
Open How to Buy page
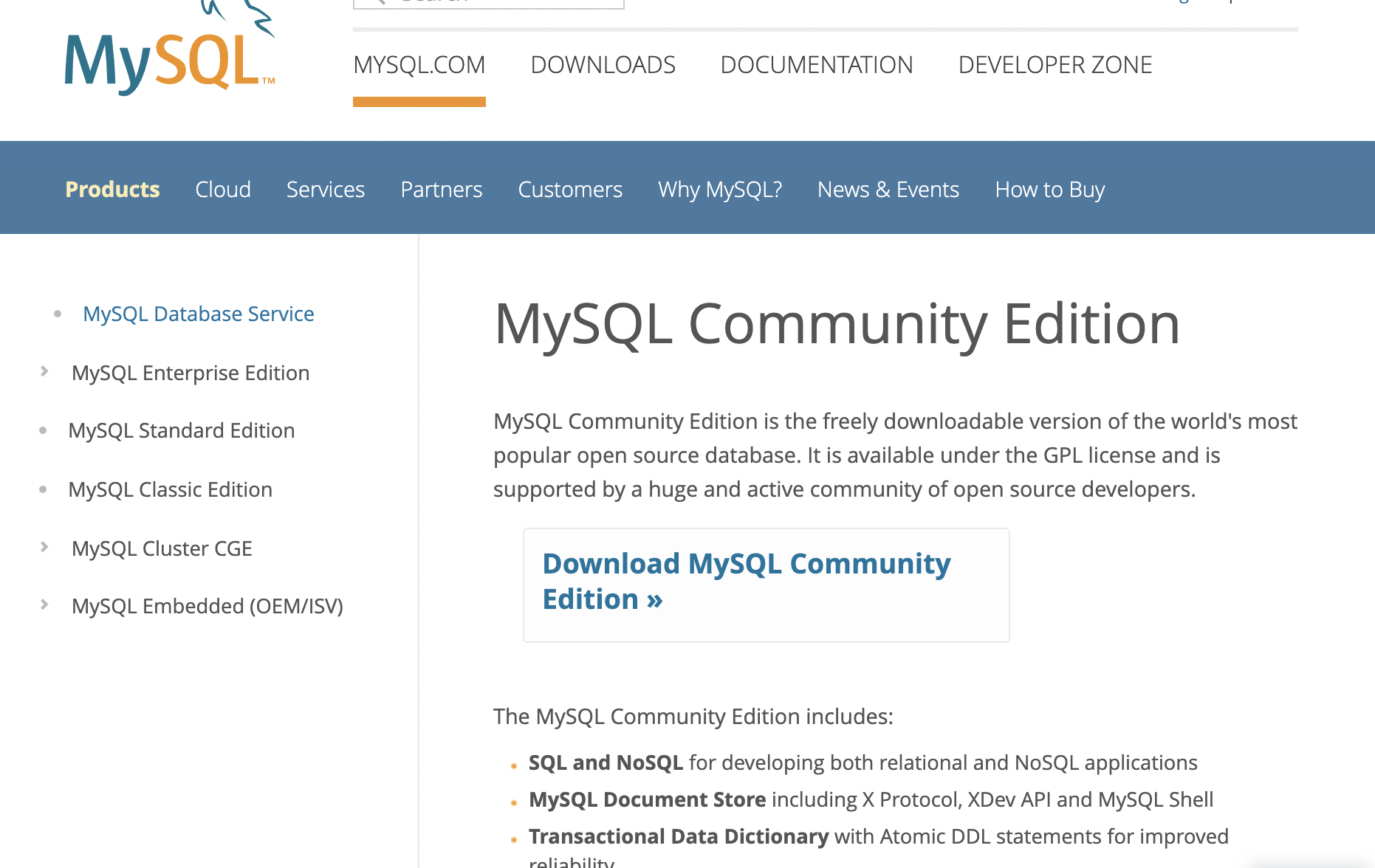[x=1050, y=189]
